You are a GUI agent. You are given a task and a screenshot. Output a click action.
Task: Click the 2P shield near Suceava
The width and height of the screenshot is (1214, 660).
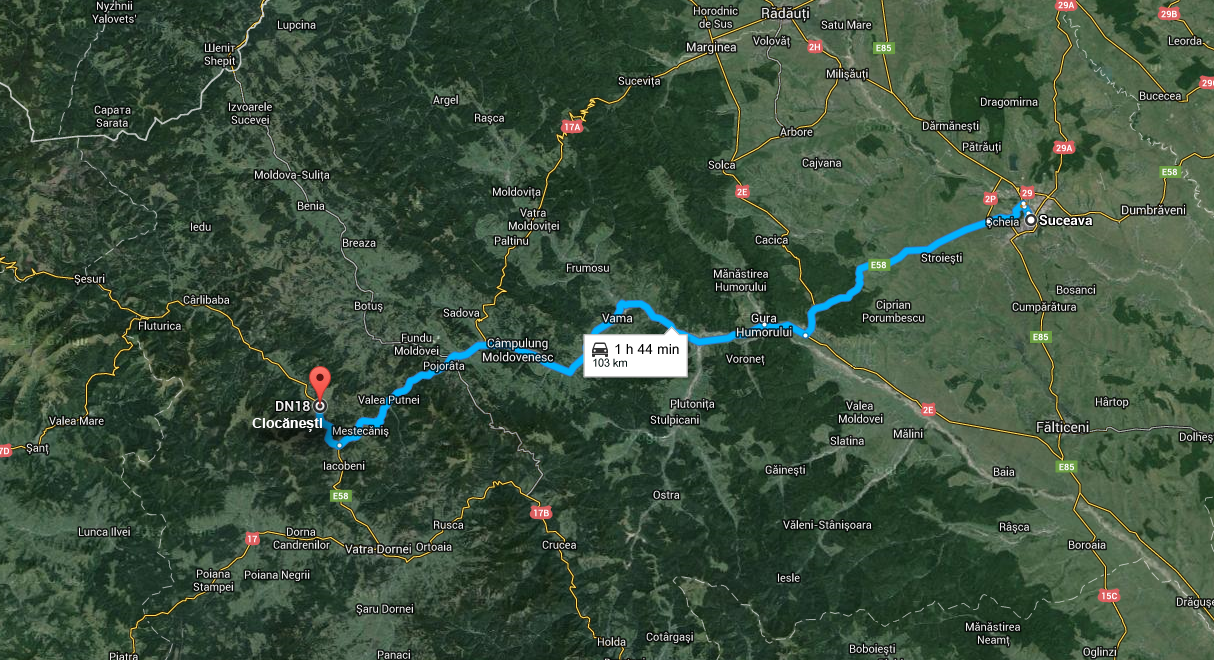[991, 198]
